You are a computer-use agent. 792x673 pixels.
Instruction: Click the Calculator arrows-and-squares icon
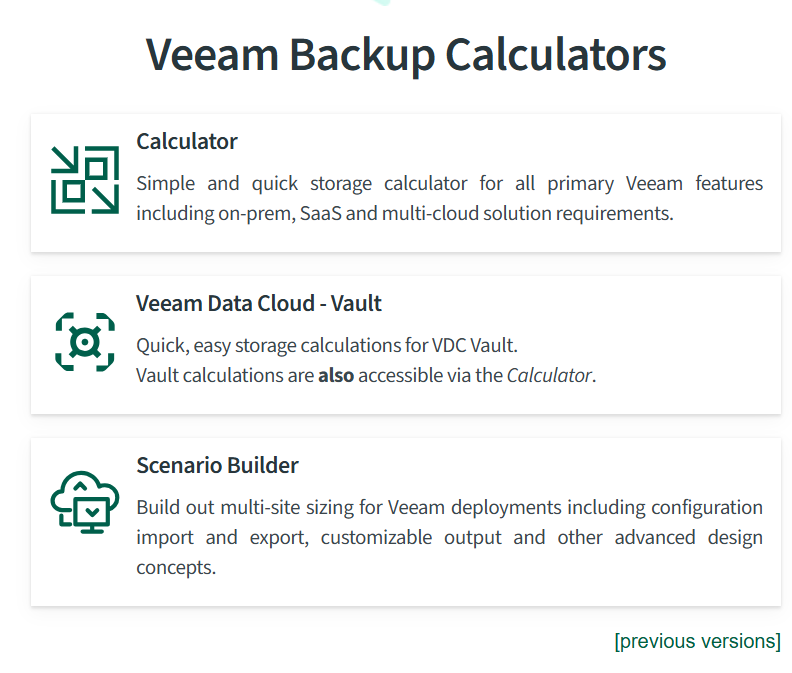[85, 180]
